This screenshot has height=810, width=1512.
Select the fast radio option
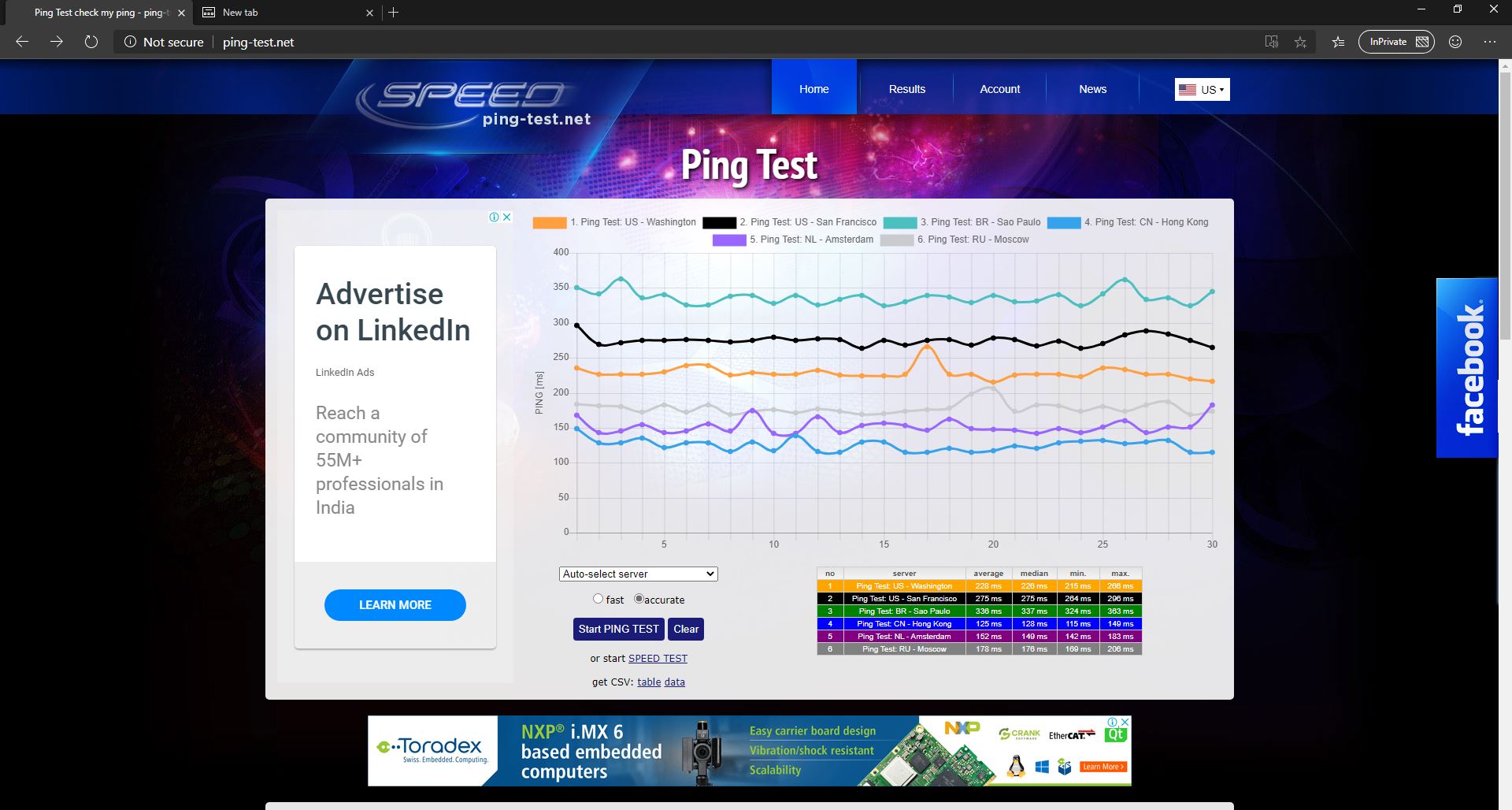pyautogui.click(x=598, y=599)
